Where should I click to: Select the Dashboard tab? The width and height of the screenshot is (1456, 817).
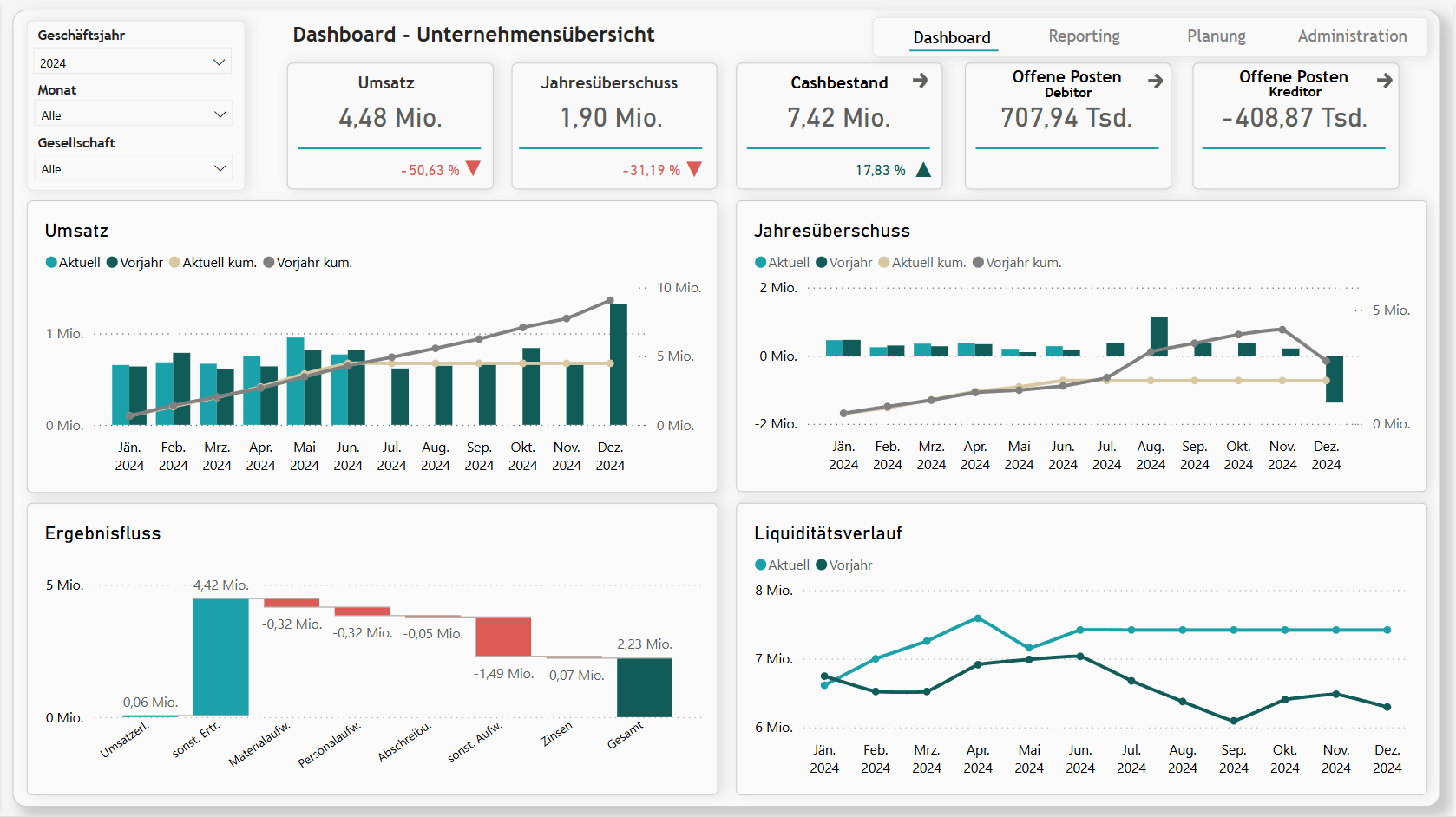[952, 37]
